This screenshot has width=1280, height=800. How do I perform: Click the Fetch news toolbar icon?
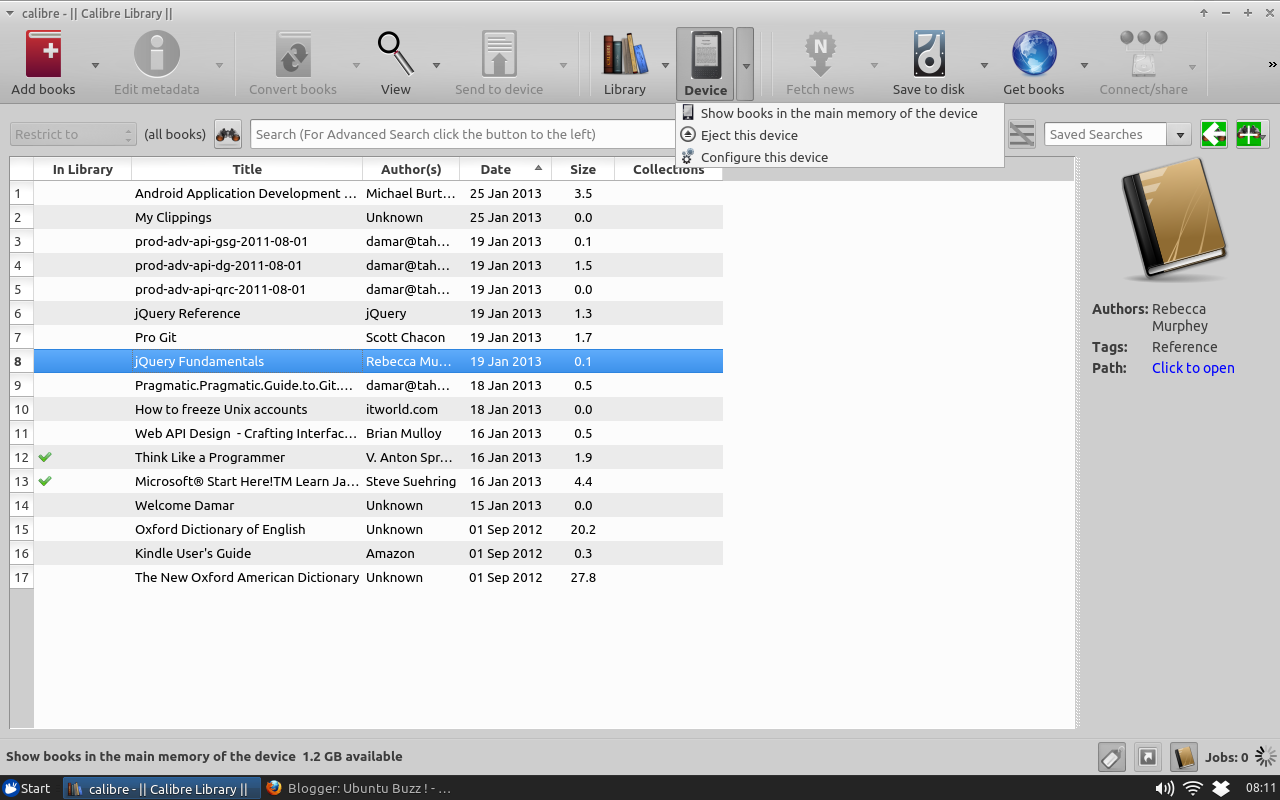(820, 54)
